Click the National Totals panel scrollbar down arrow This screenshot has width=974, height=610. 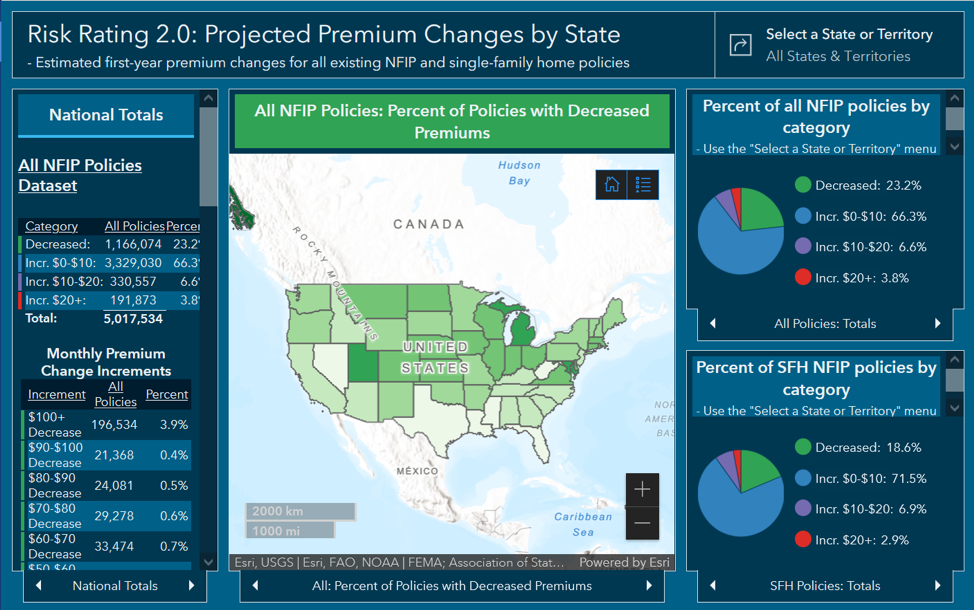click(209, 562)
